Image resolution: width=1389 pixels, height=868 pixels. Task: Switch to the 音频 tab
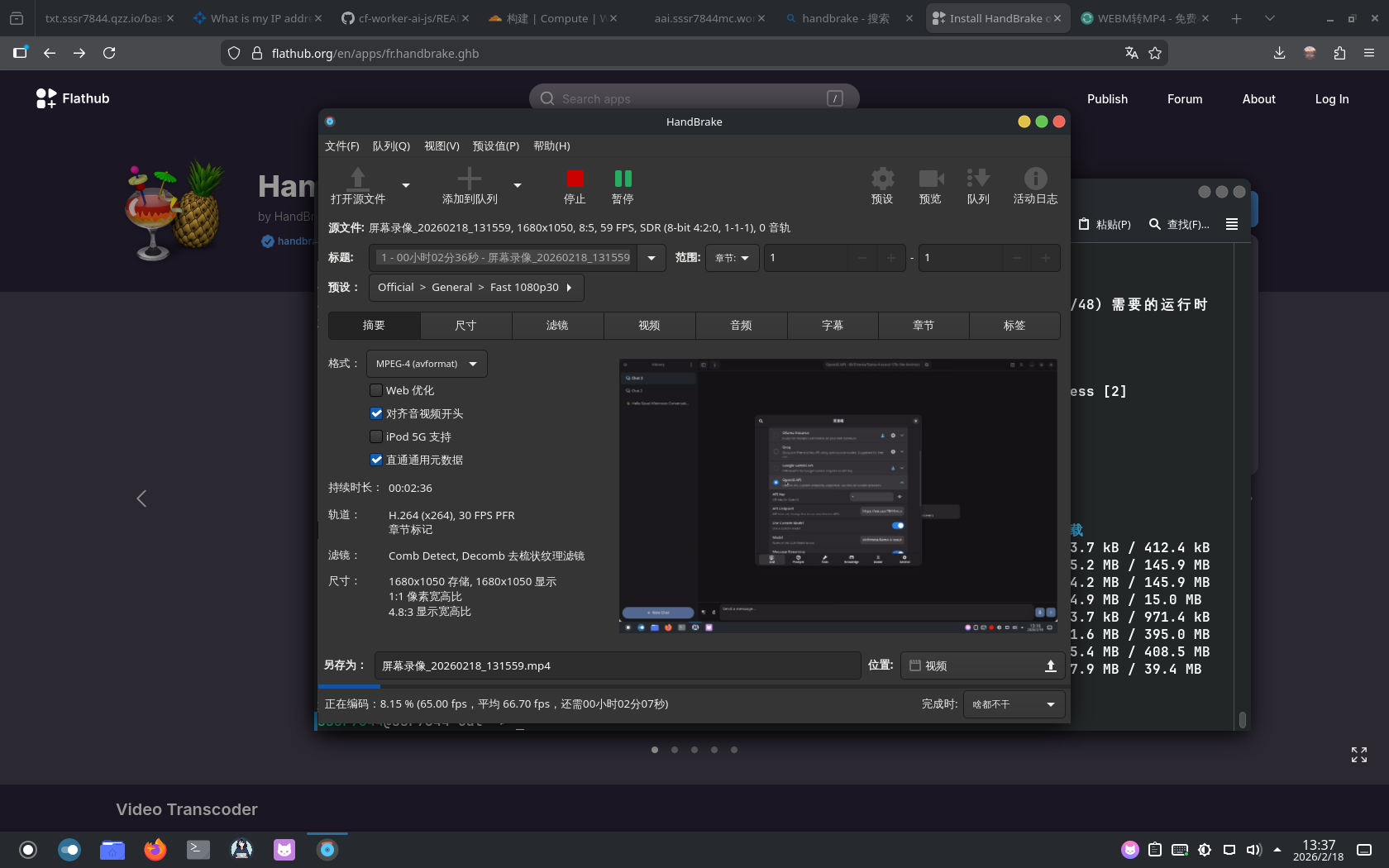coord(741,326)
